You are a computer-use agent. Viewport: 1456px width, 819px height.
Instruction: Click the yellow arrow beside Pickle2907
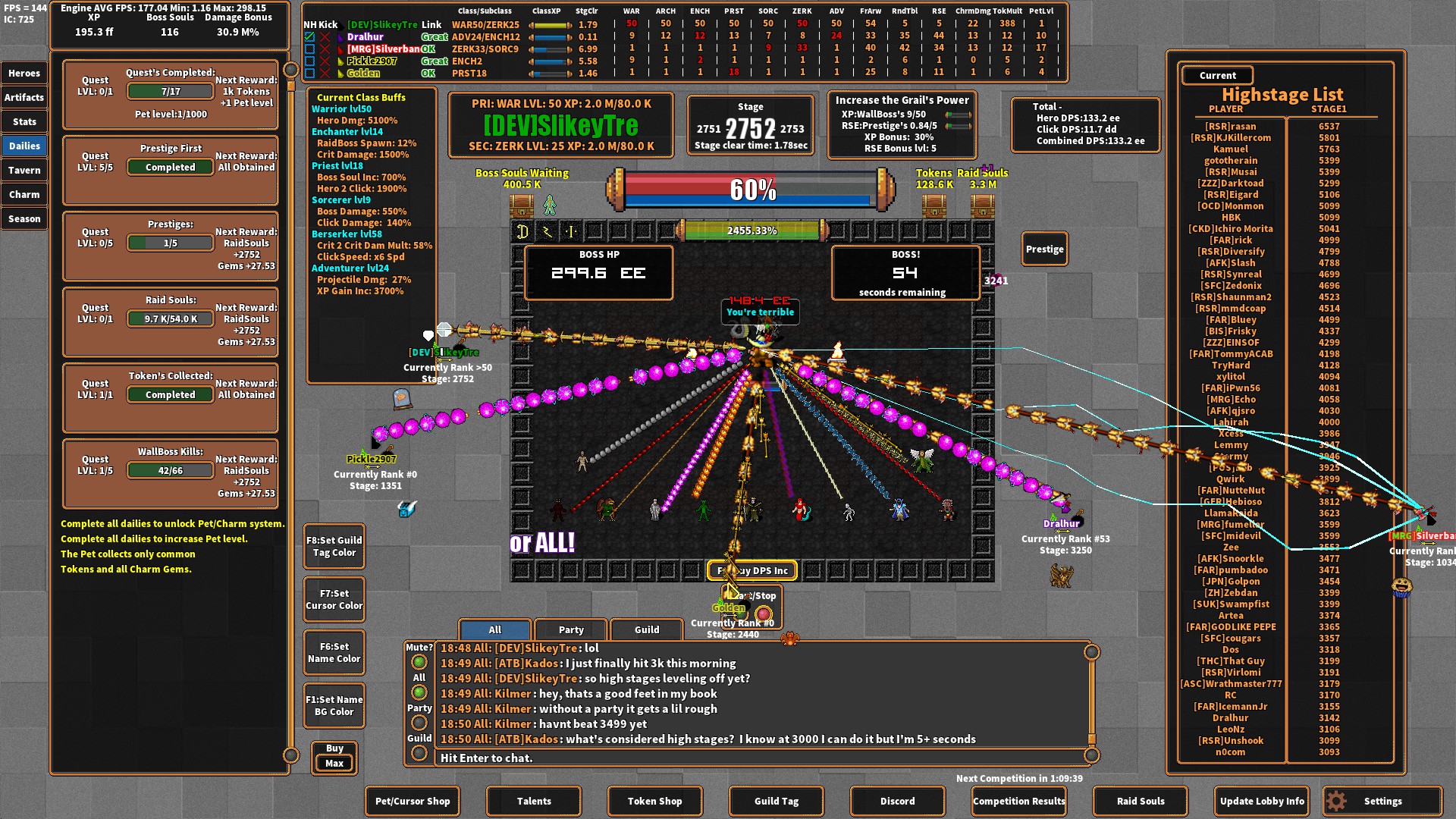coord(340,61)
